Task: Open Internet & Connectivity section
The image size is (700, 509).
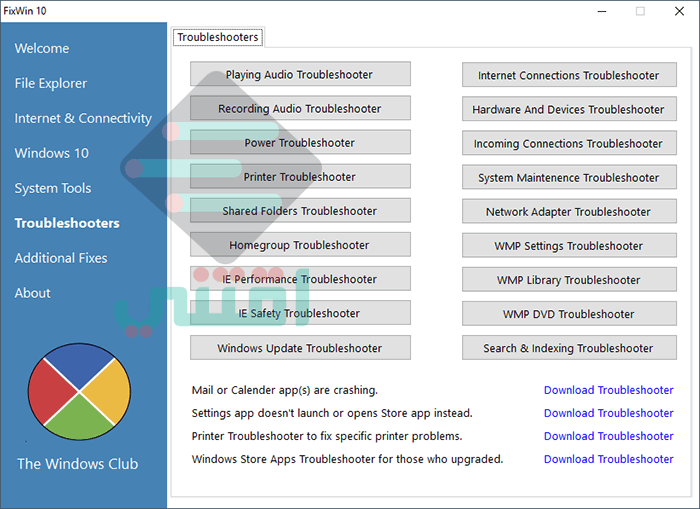Action: (x=83, y=118)
